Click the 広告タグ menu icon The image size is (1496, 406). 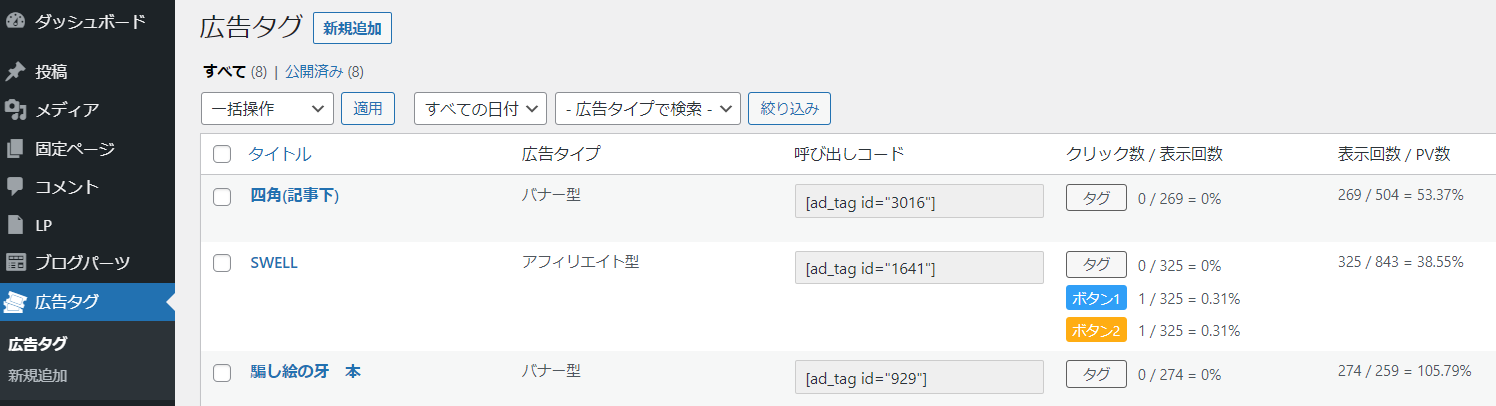coord(15,302)
